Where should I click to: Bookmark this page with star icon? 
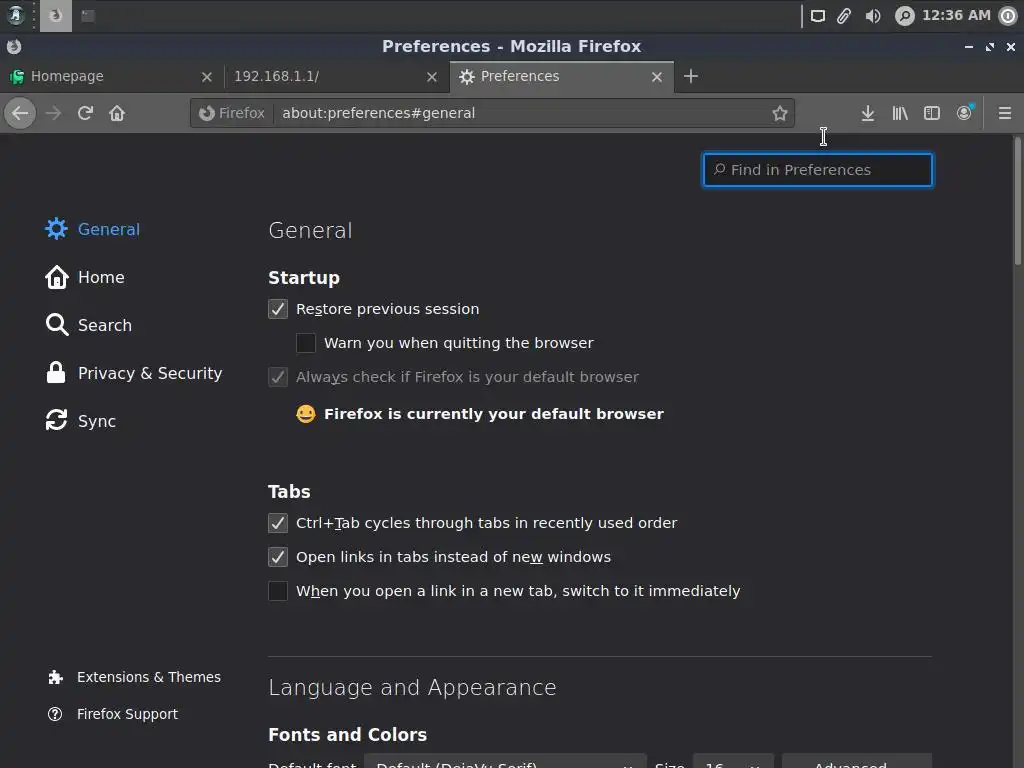[780, 113]
